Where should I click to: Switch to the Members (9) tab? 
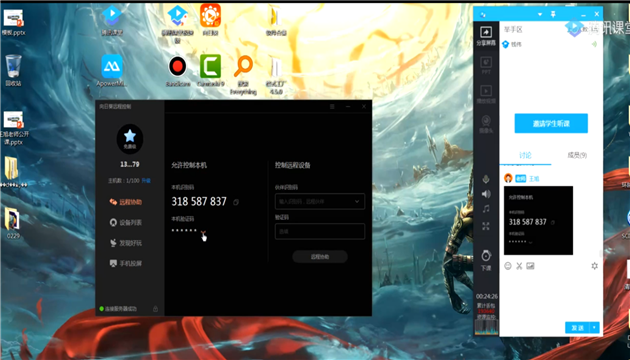pos(577,155)
